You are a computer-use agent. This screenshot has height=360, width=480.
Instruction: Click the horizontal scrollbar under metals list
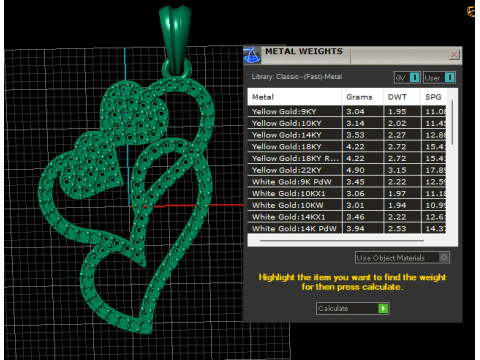point(342,240)
